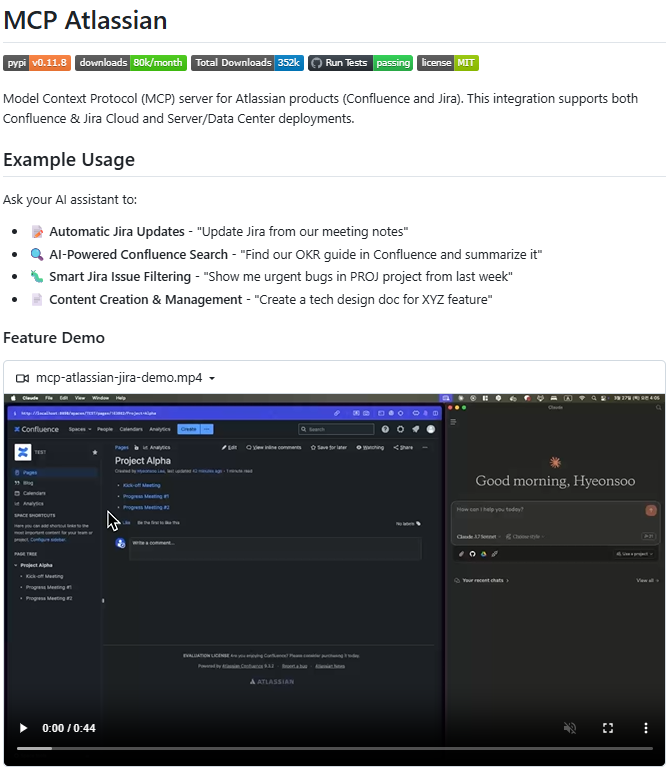The image size is (671, 770).
Task: Click the page emoji before Content Creation & Management
Action: (x=37, y=300)
